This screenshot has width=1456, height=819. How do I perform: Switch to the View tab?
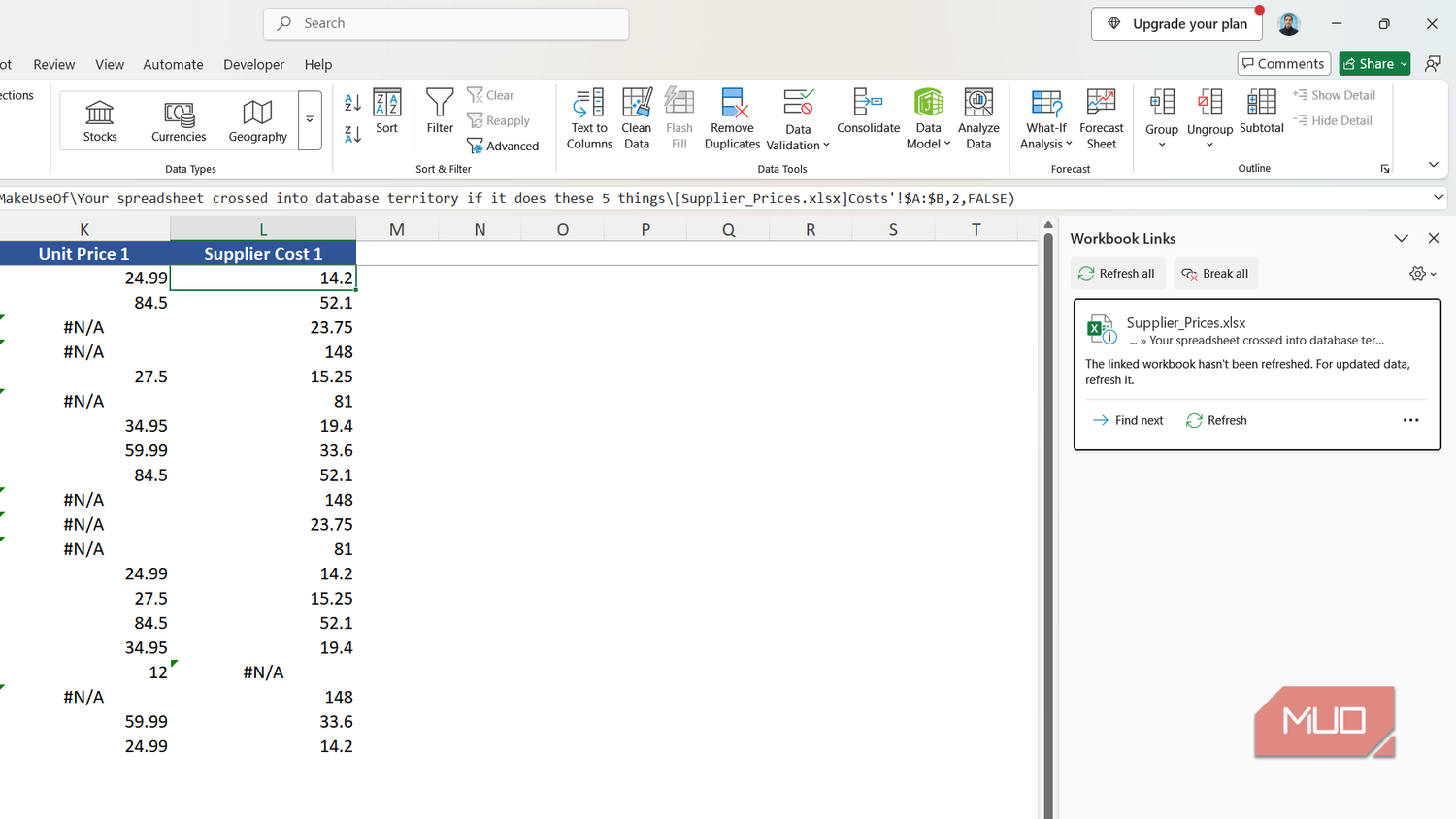(110, 64)
